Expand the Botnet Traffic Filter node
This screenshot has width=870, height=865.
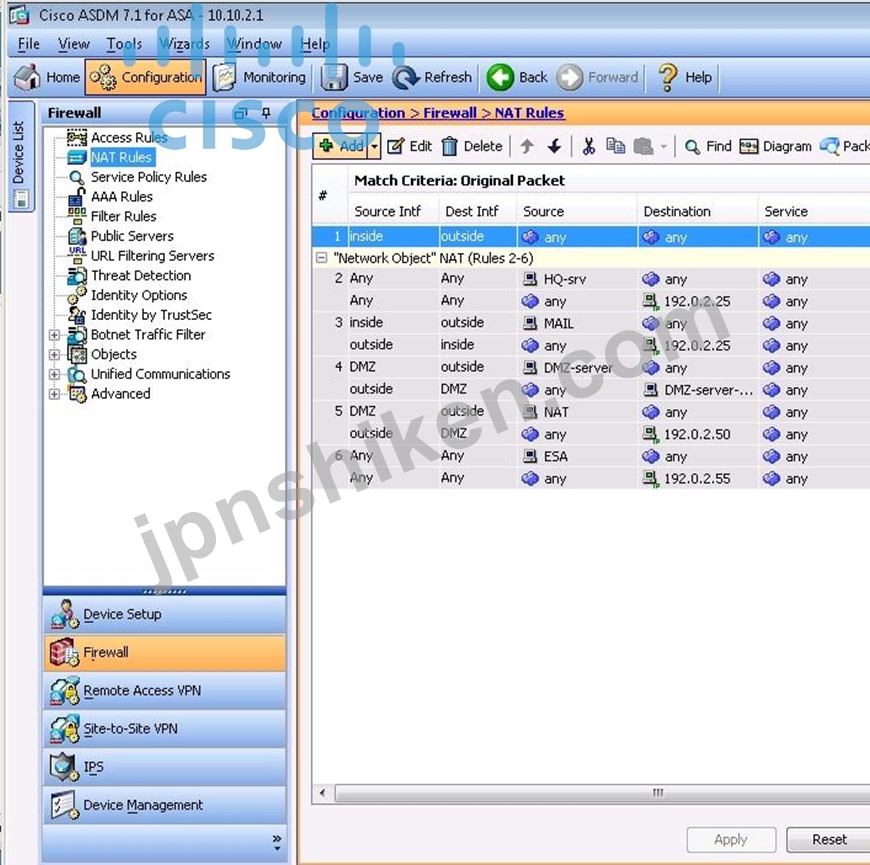coord(54,335)
